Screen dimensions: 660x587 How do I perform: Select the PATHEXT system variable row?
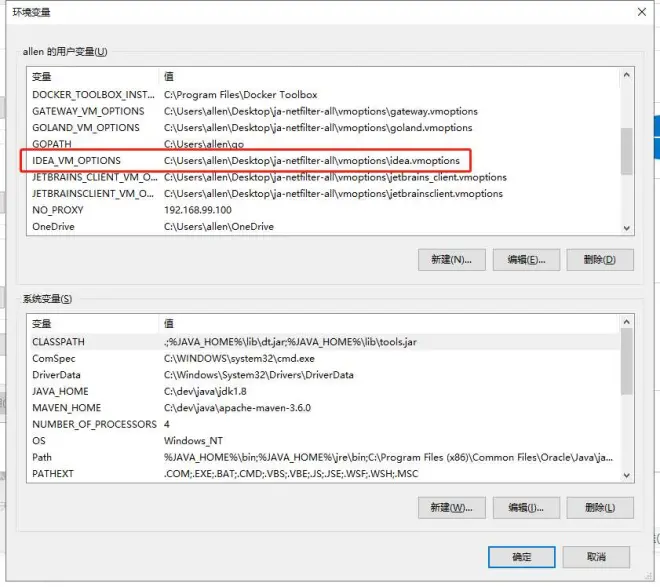[x=324, y=473]
